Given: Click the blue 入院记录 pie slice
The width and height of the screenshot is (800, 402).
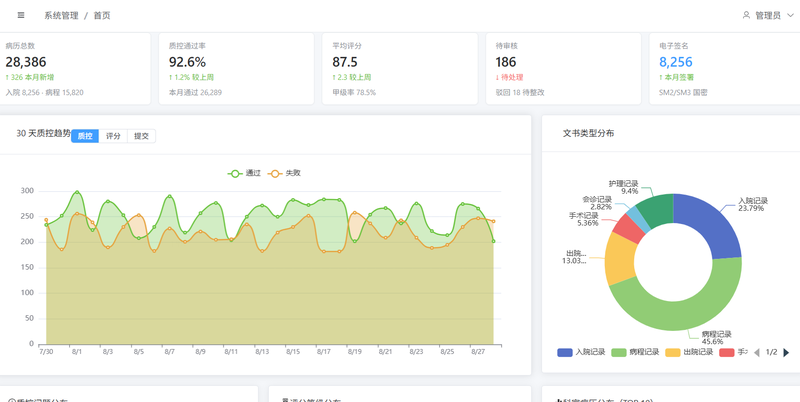Looking at the screenshot, I should point(712,223).
